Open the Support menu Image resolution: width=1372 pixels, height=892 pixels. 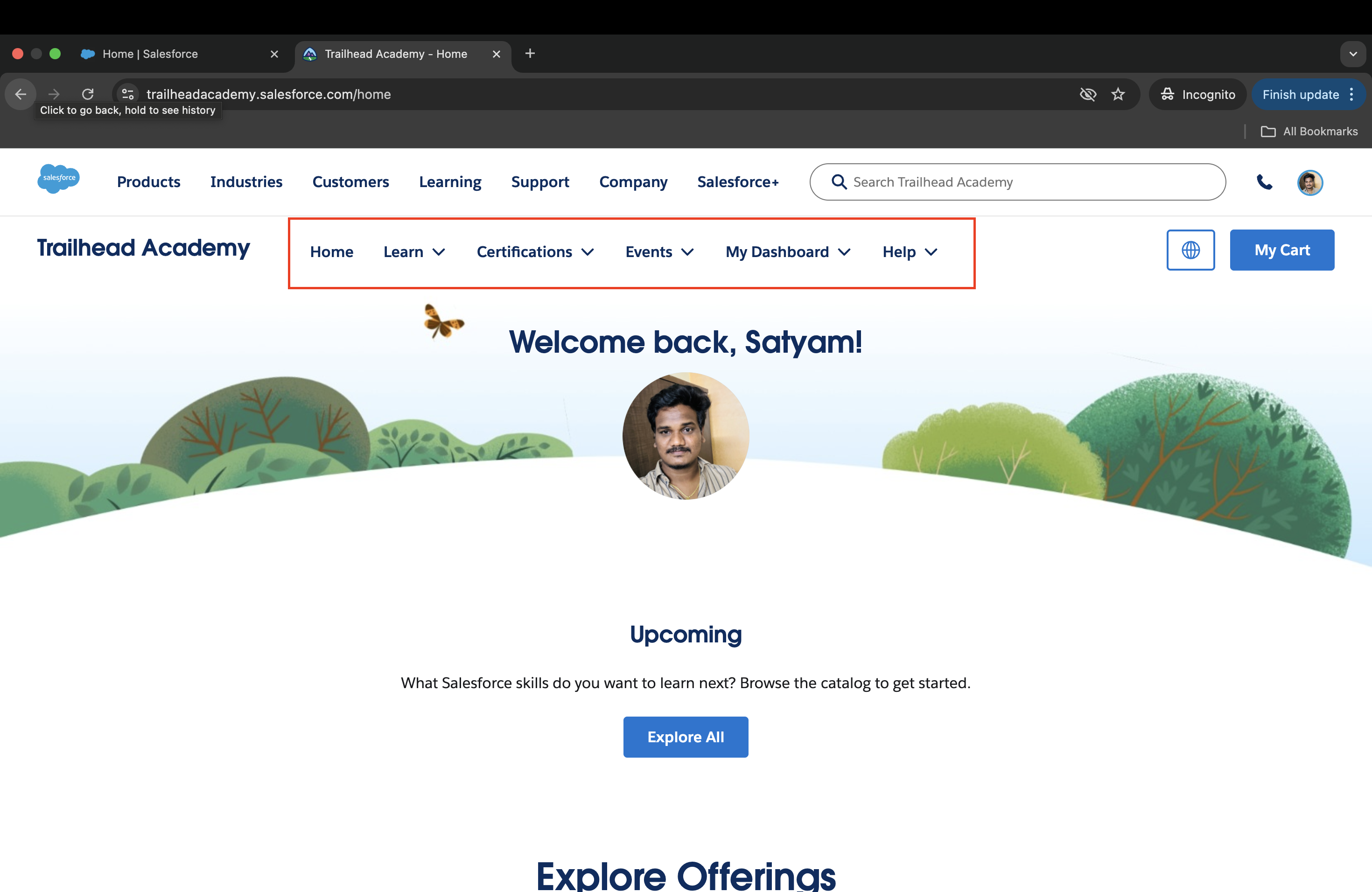540,182
